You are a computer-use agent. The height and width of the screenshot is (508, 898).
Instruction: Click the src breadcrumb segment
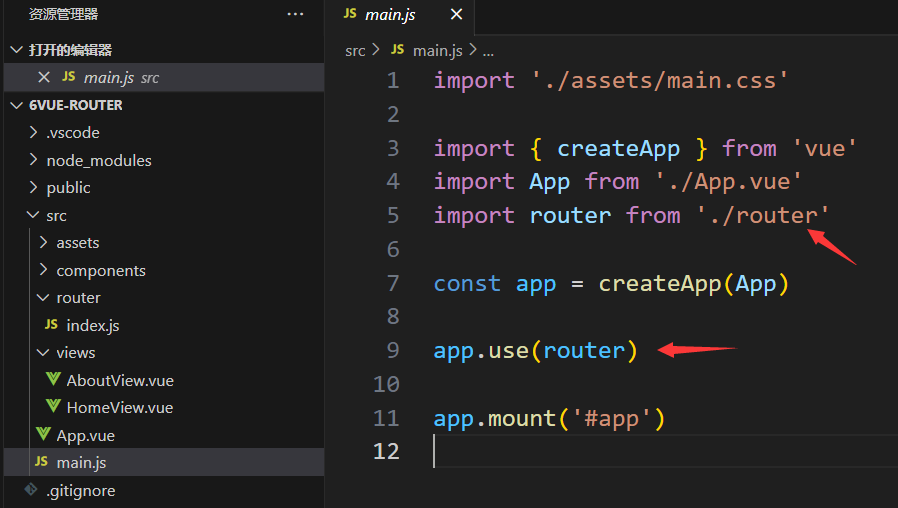[355, 51]
